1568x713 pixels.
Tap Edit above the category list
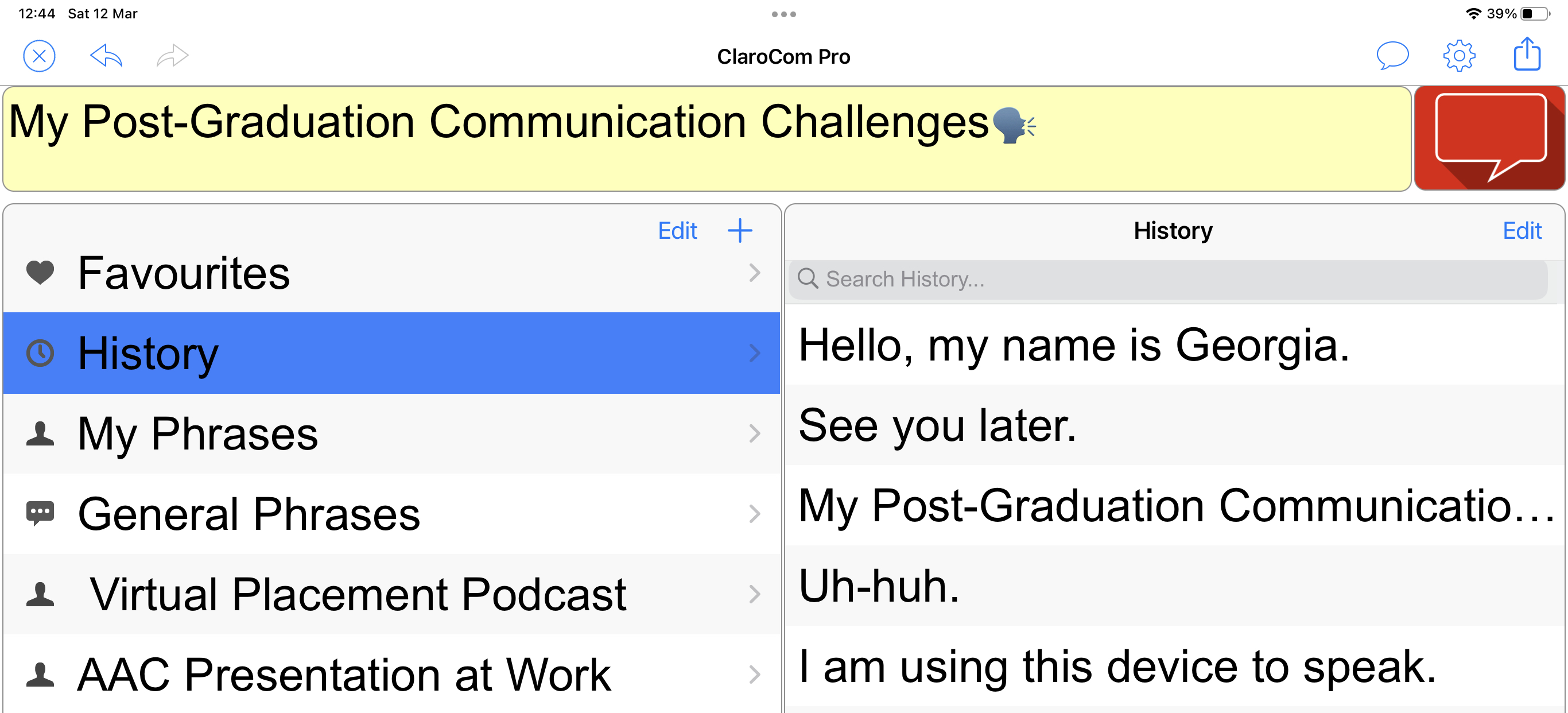[x=677, y=230]
